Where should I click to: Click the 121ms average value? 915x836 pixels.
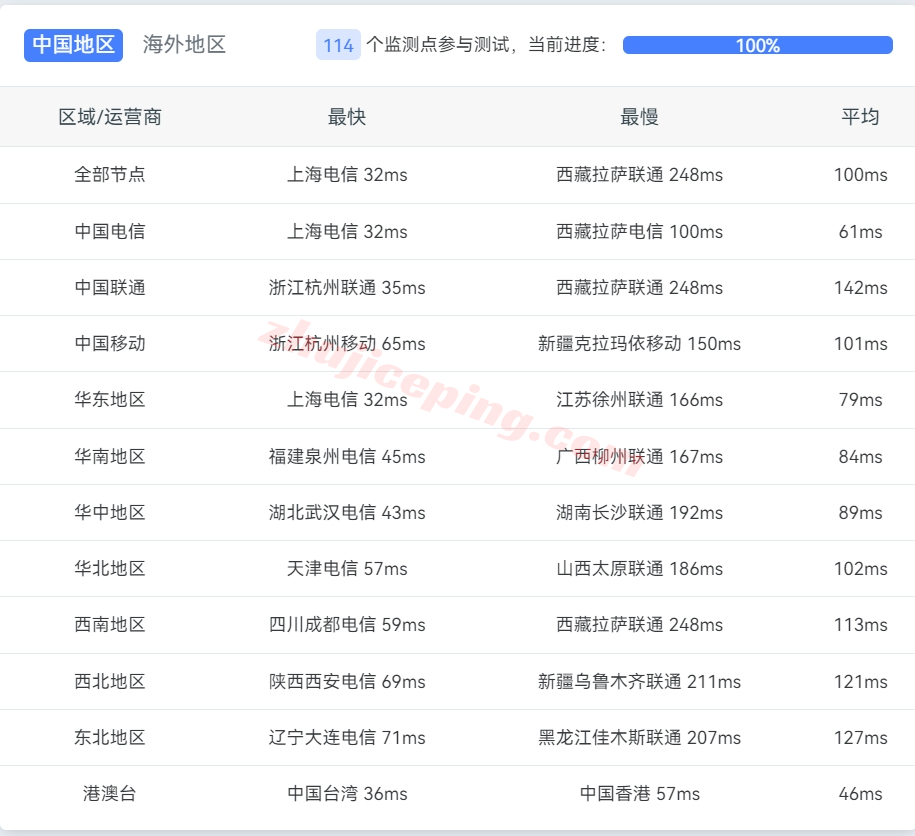tap(860, 681)
